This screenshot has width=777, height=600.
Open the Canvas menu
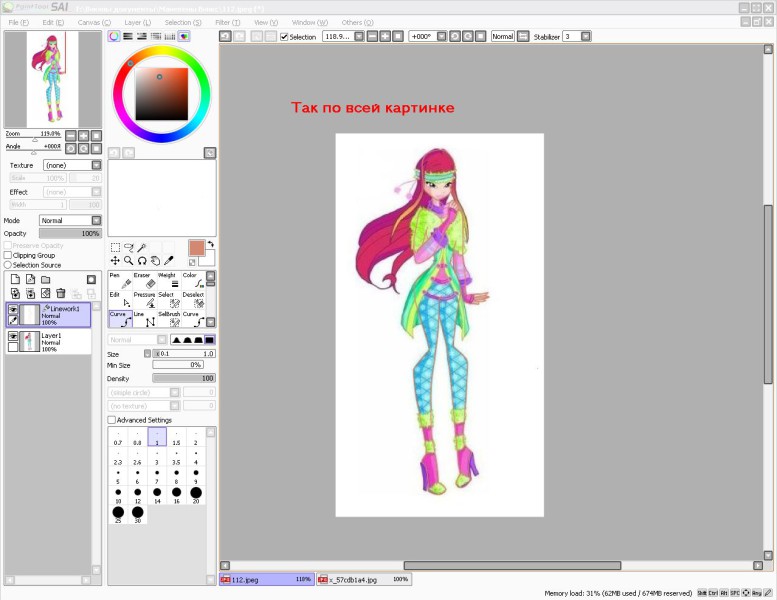pyautogui.click(x=94, y=22)
